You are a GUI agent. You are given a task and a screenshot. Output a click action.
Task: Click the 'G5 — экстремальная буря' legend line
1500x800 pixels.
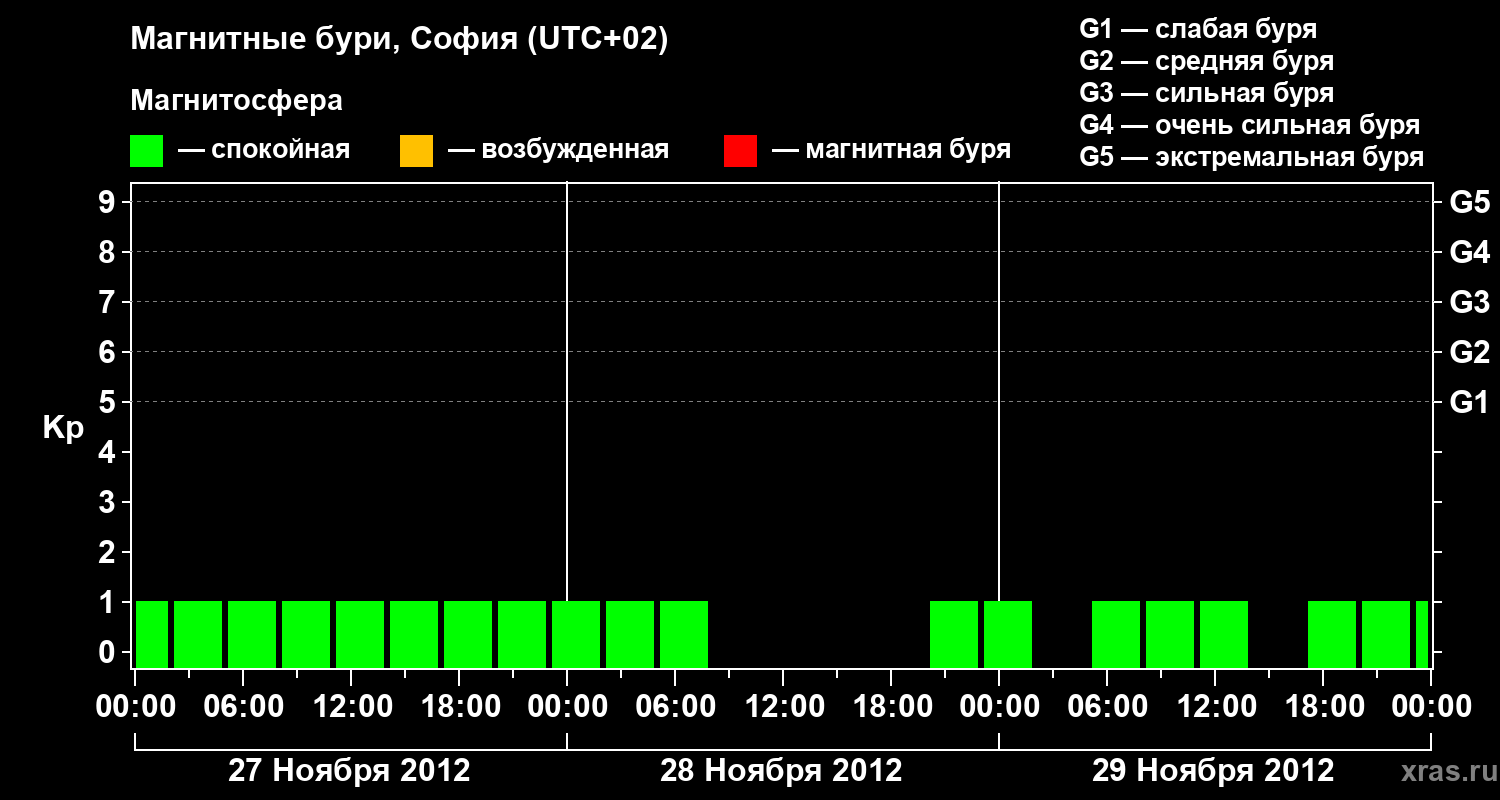point(1252,157)
